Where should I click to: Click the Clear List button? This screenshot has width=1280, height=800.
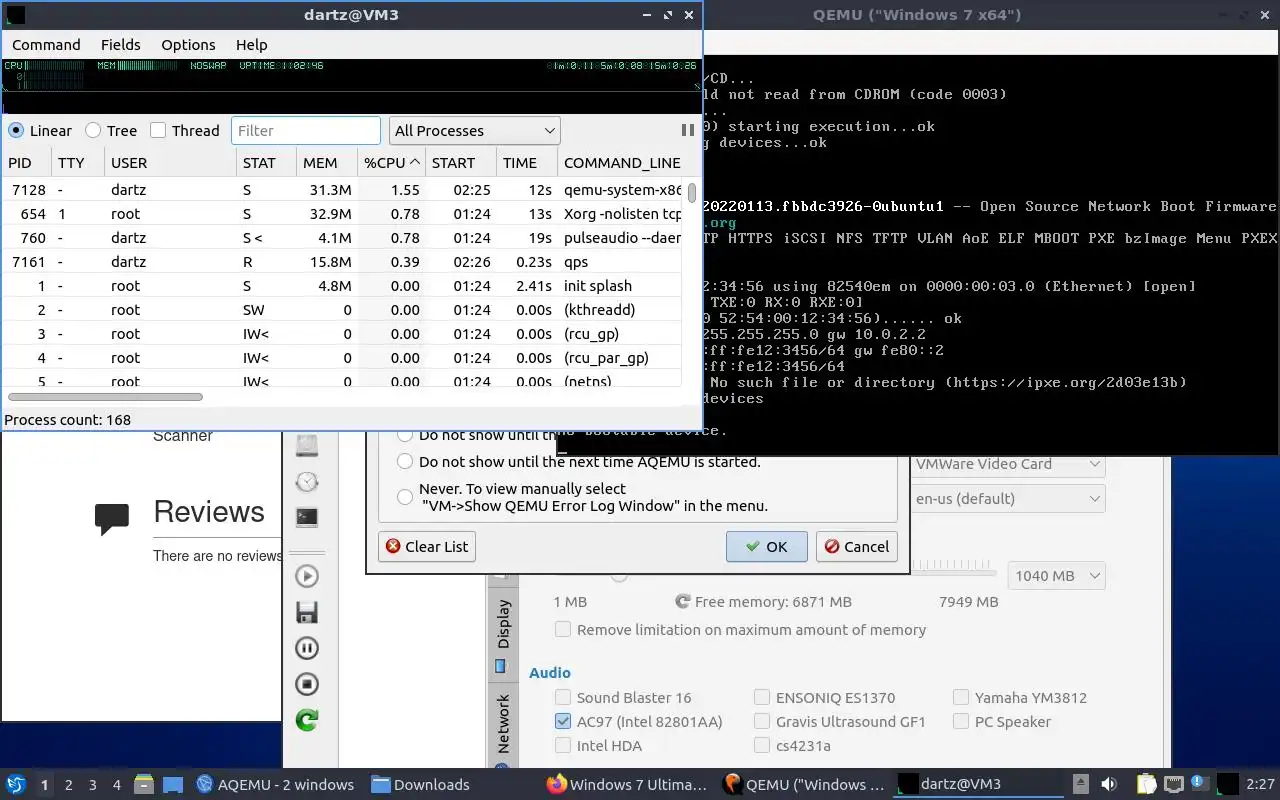pos(427,546)
